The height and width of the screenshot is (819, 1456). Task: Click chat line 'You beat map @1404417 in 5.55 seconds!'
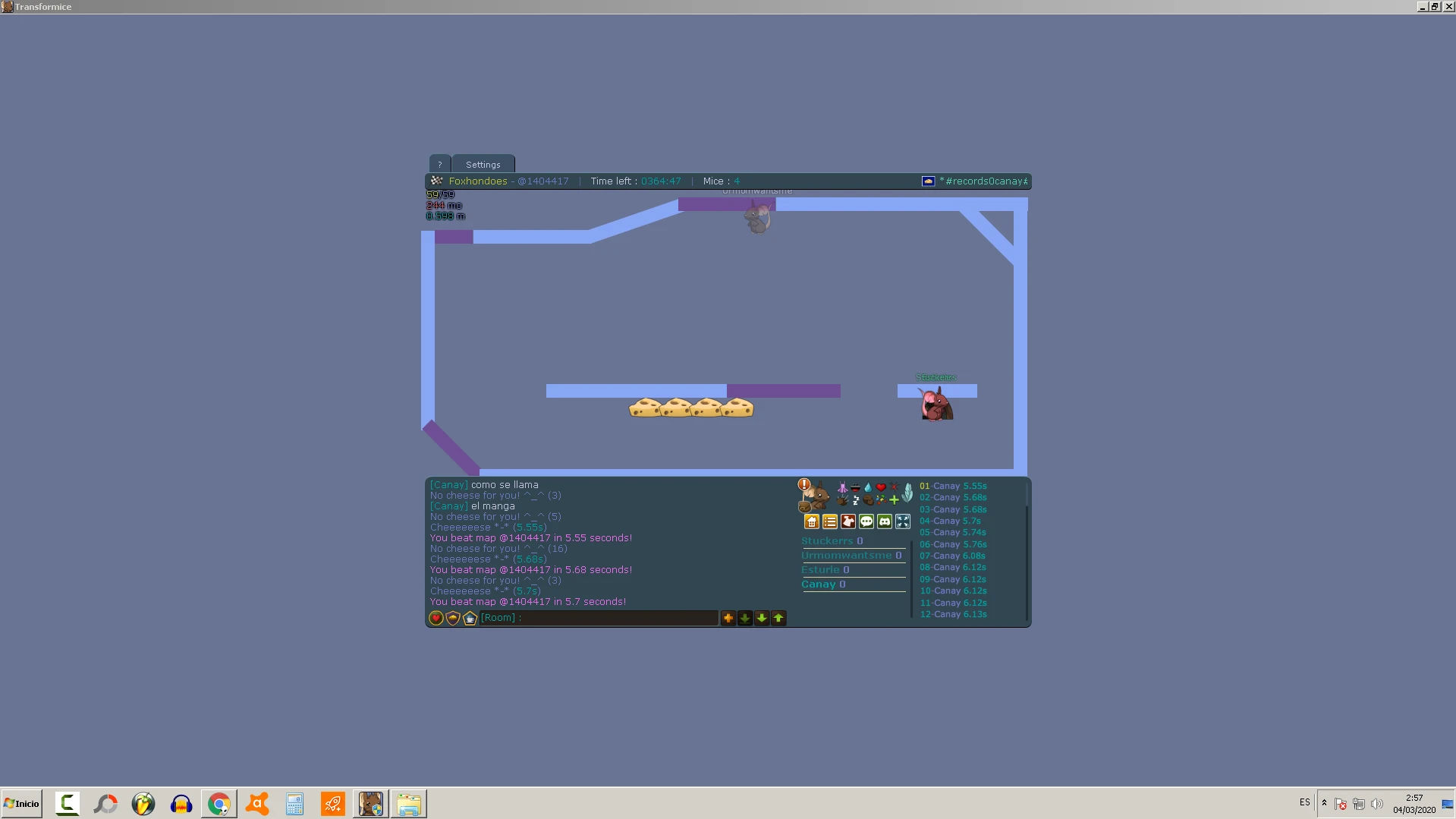tap(531, 538)
